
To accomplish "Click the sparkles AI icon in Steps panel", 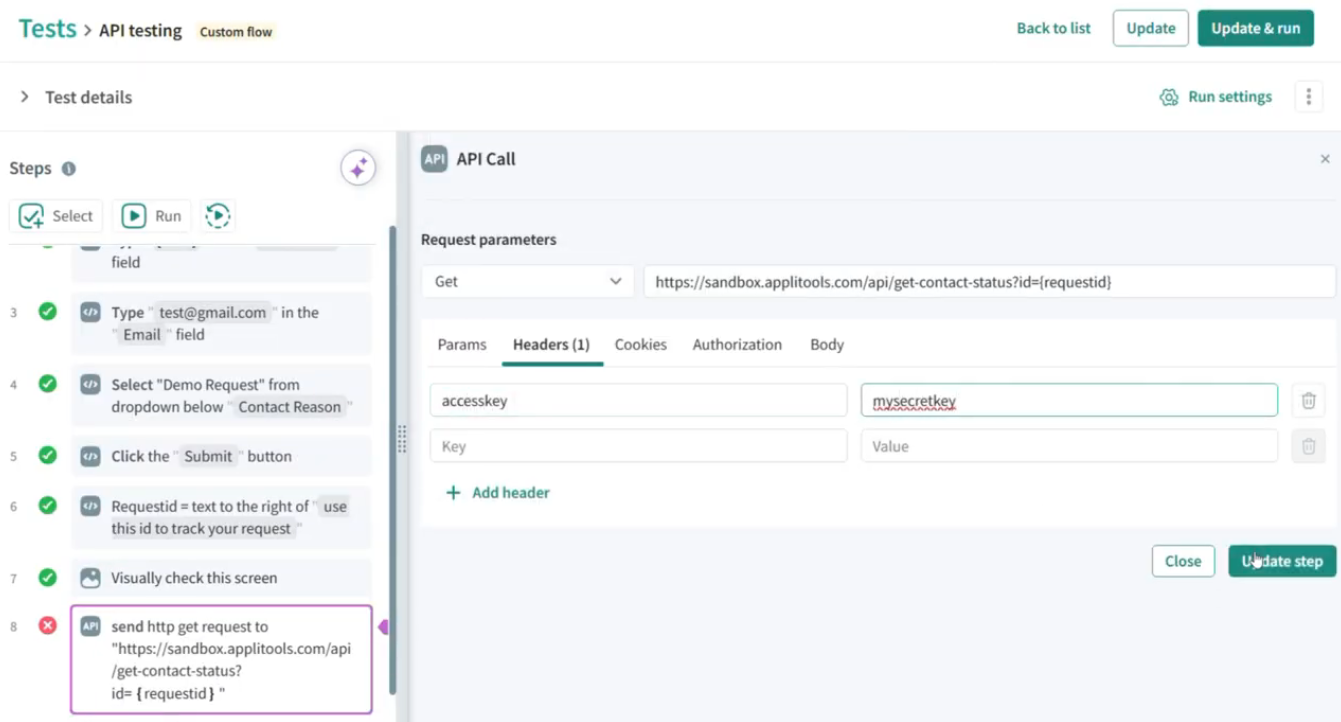I will (358, 167).
